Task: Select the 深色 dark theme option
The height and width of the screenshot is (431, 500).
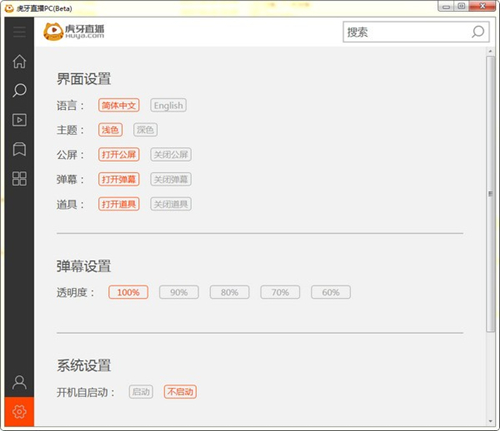Action: (x=145, y=130)
